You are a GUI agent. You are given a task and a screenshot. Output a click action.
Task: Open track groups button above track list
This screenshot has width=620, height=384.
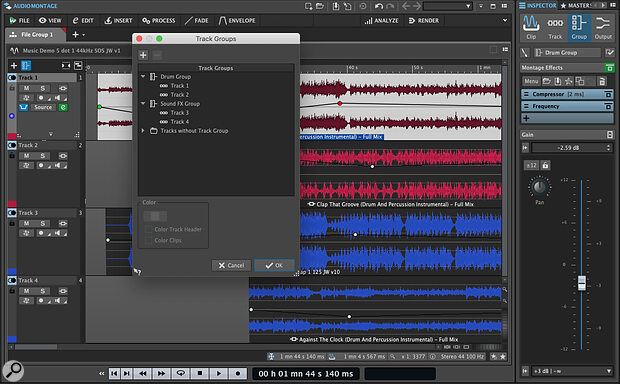[x=26, y=65]
